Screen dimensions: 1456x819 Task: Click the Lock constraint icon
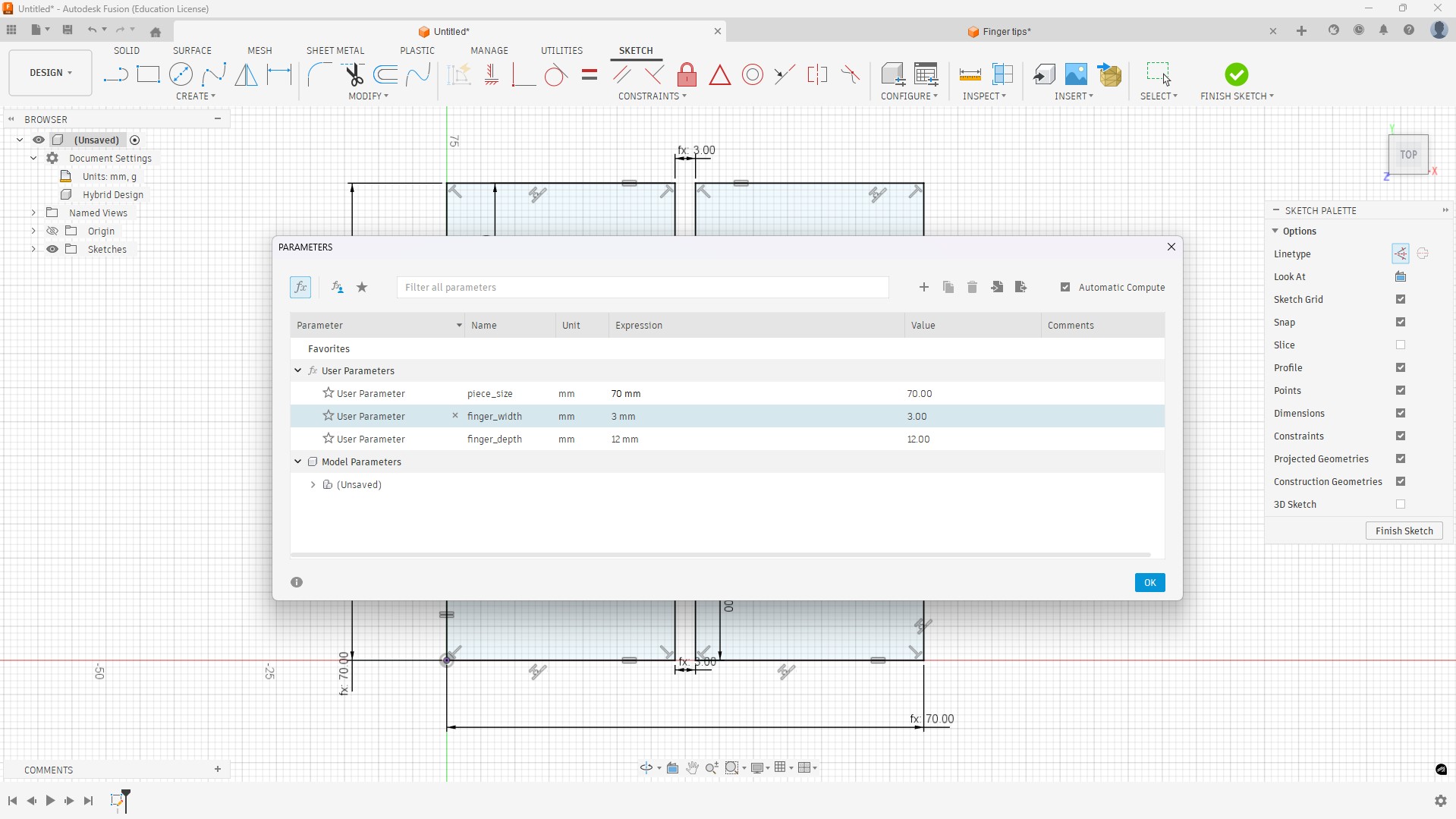(687, 74)
